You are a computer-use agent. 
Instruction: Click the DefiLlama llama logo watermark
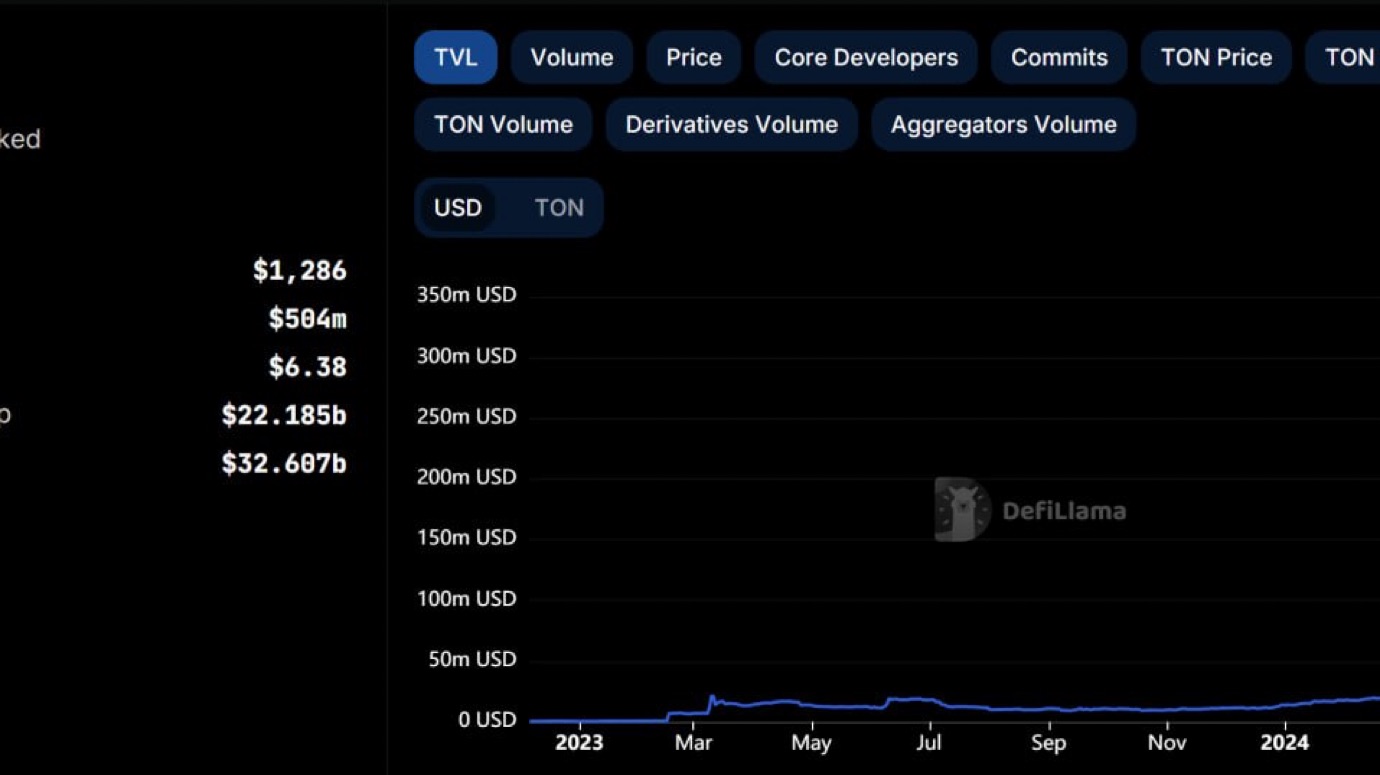pyautogui.click(x=961, y=510)
